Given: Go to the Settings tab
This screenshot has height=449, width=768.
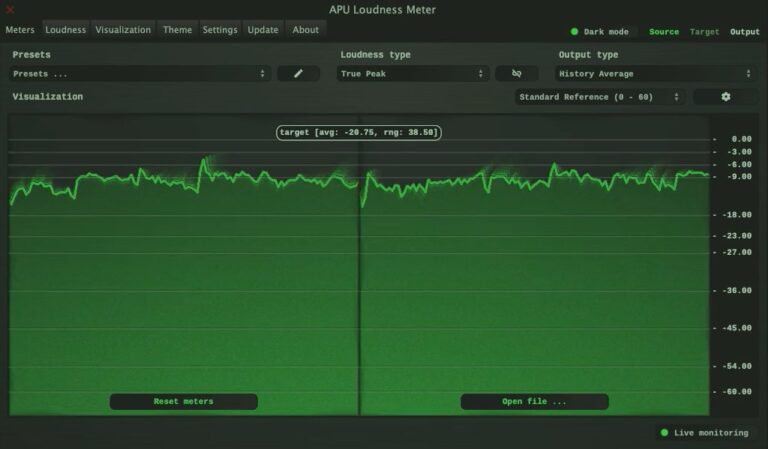Looking at the screenshot, I should coord(220,30).
